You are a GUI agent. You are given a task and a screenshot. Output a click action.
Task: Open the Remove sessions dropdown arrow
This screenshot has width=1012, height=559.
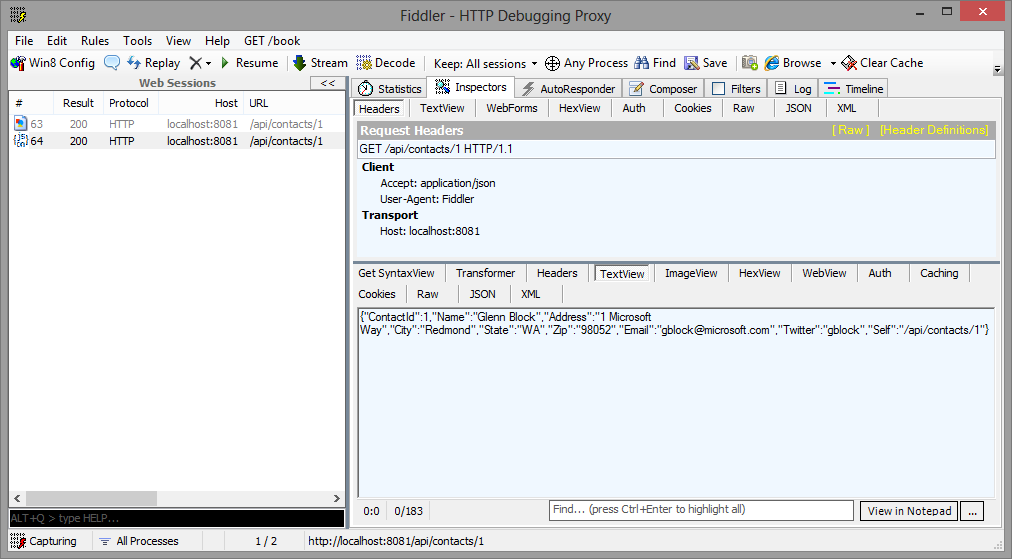208,64
